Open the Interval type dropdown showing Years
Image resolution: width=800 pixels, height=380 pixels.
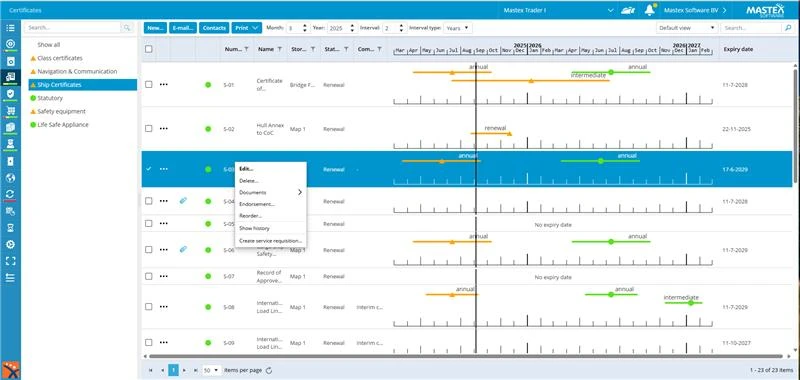click(458, 28)
